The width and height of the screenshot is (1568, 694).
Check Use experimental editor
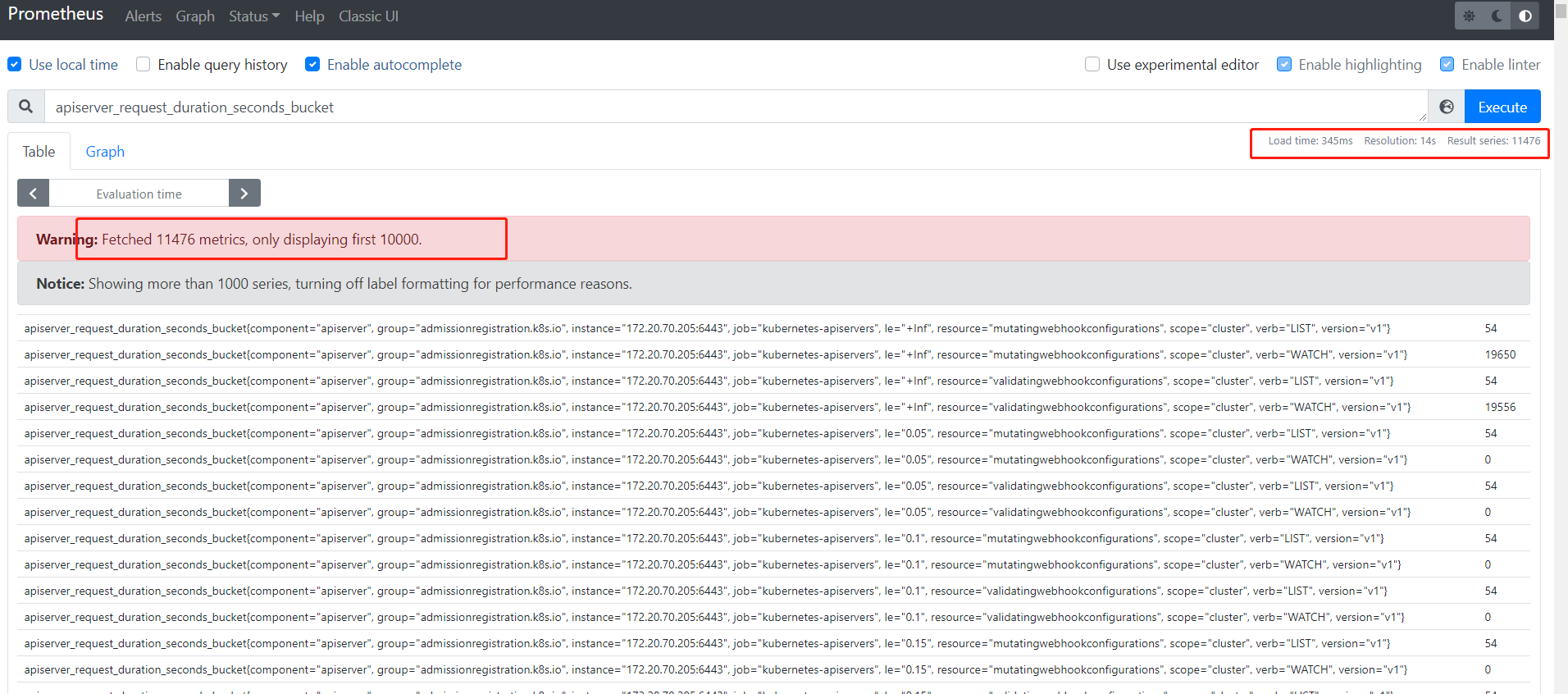[x=1092, y=64]
